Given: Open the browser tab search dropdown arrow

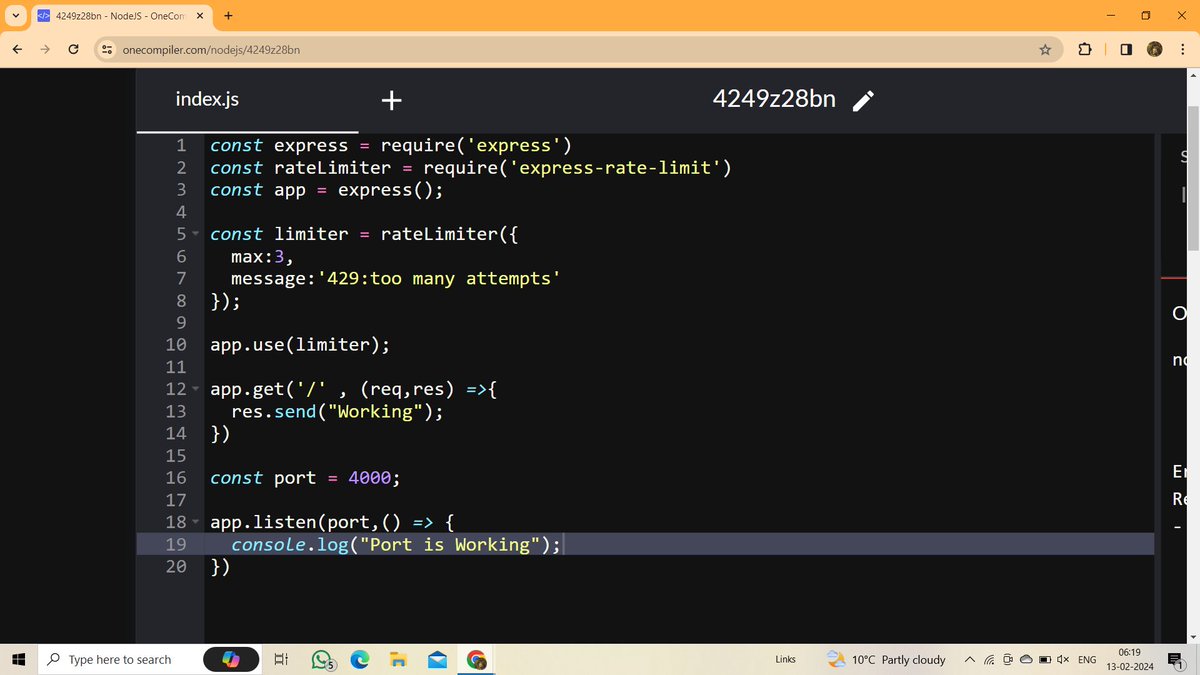Looking at the screenshot, I should [15, 16].
